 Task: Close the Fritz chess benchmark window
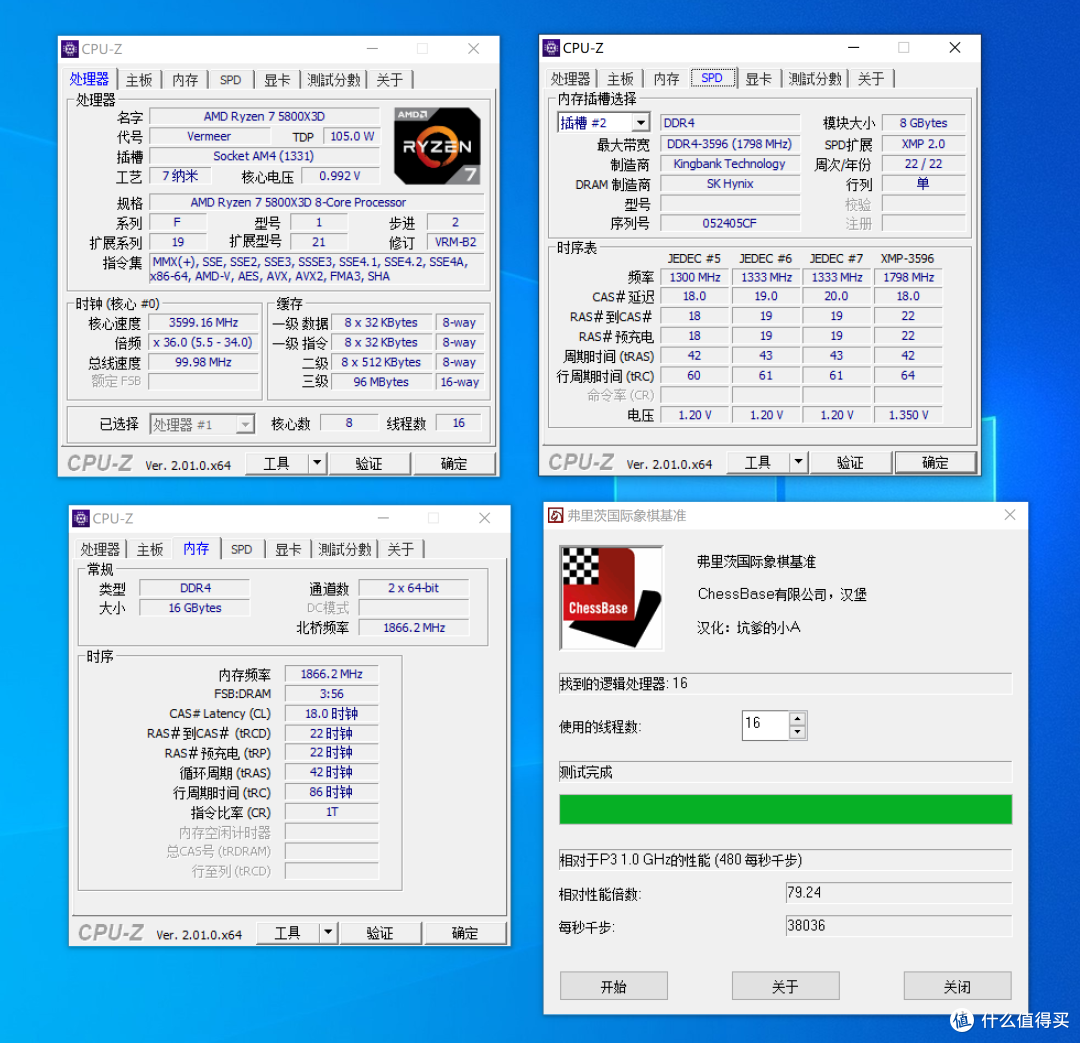(1010, 515)
